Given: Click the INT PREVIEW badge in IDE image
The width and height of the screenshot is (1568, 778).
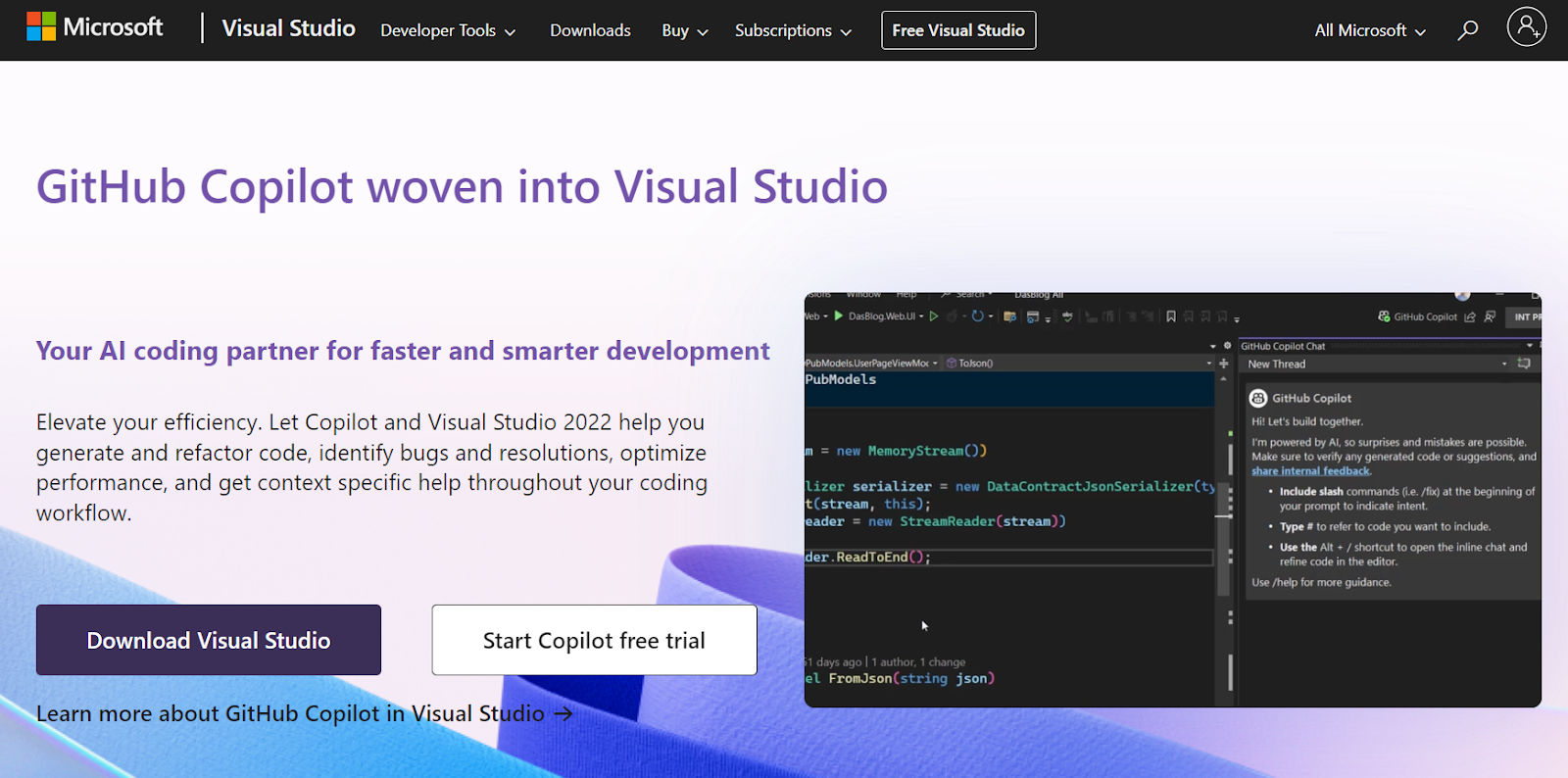Looking at the screenshot, I should pyautogui.click(x=1524, y=316).
